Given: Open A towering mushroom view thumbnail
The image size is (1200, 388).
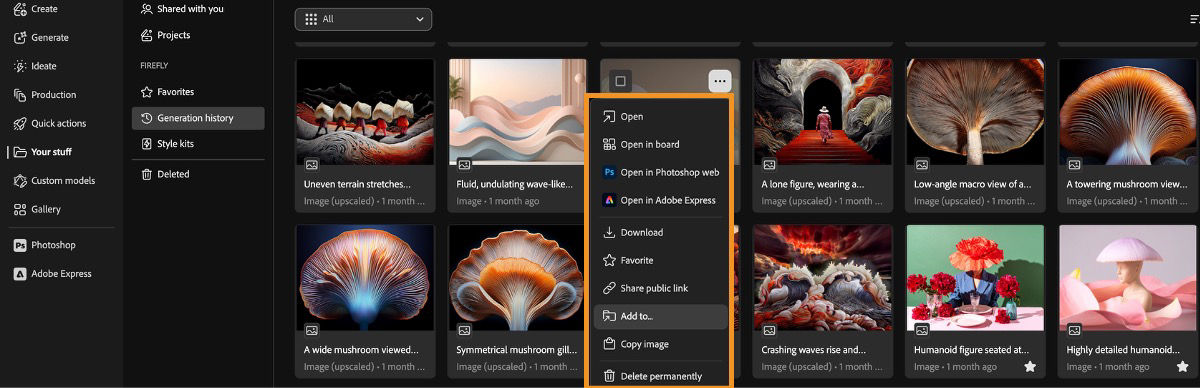Looking at the screenshot, I should click(1127, 112).
